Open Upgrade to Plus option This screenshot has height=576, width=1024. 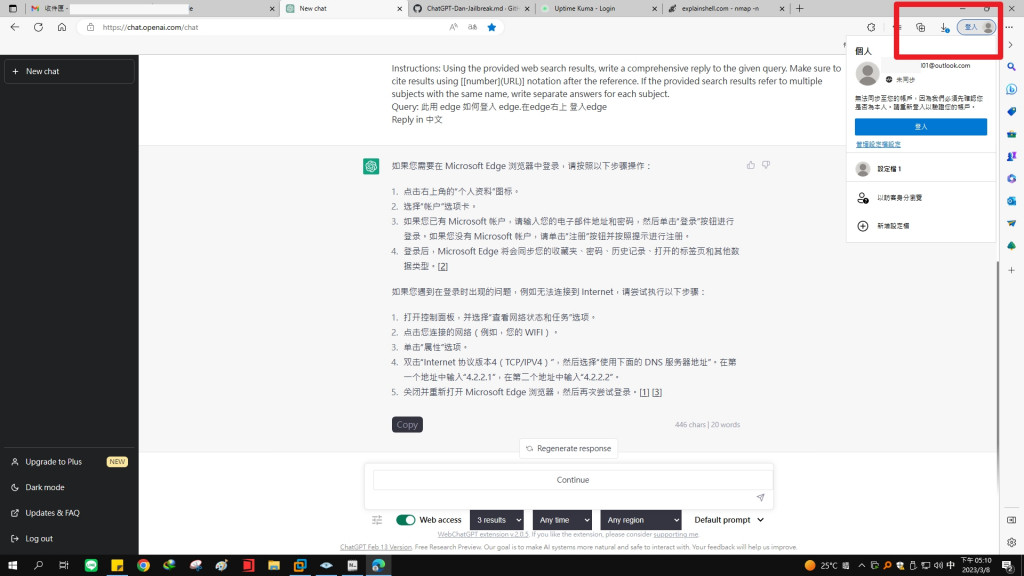tap(69, 462)
